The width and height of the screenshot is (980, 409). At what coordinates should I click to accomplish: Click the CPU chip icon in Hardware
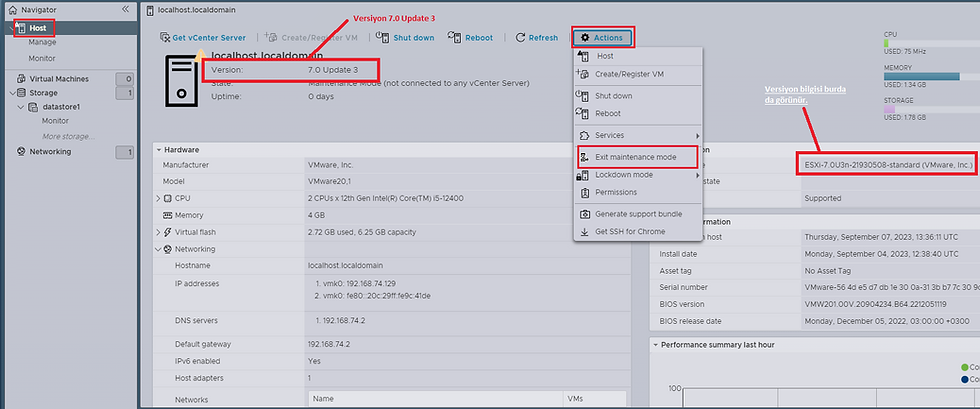click(x=168, y=198)
